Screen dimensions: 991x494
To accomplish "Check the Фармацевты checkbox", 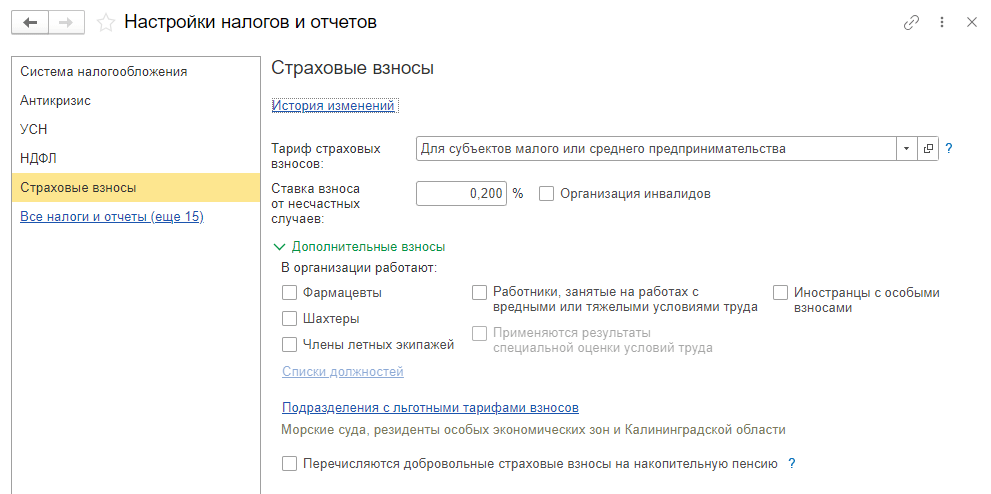I will 290,293.
